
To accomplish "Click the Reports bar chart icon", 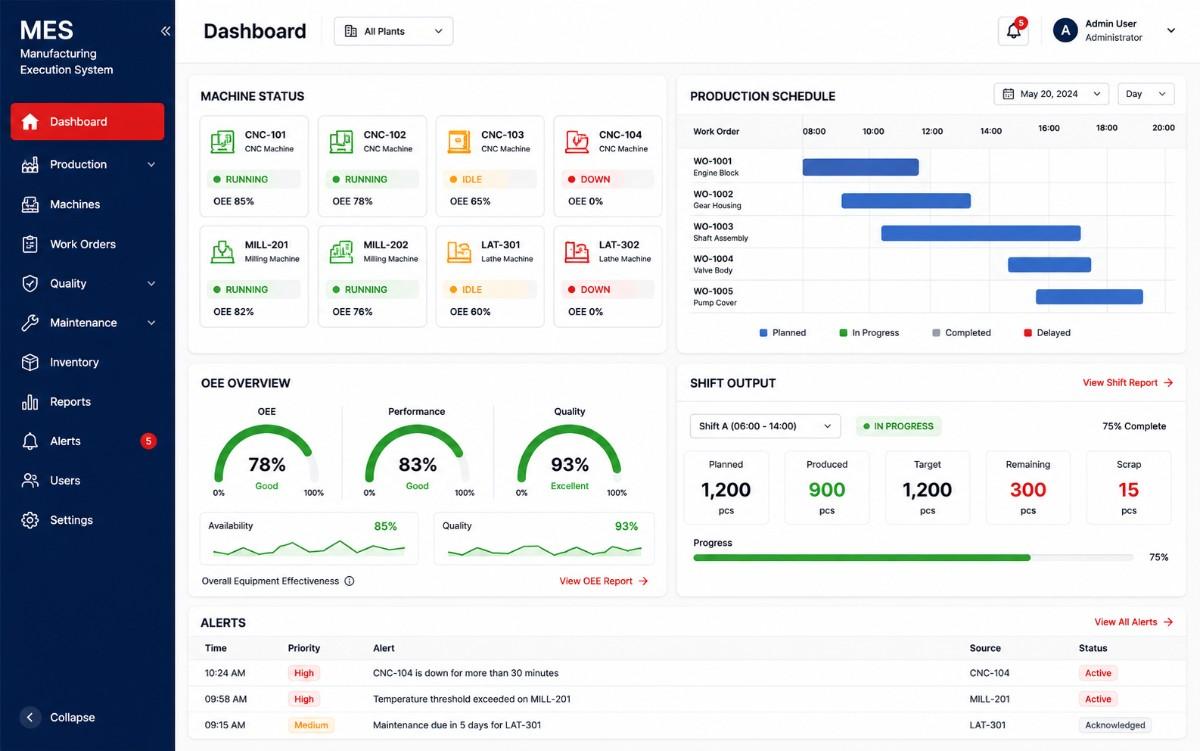I will click(30, 402).
